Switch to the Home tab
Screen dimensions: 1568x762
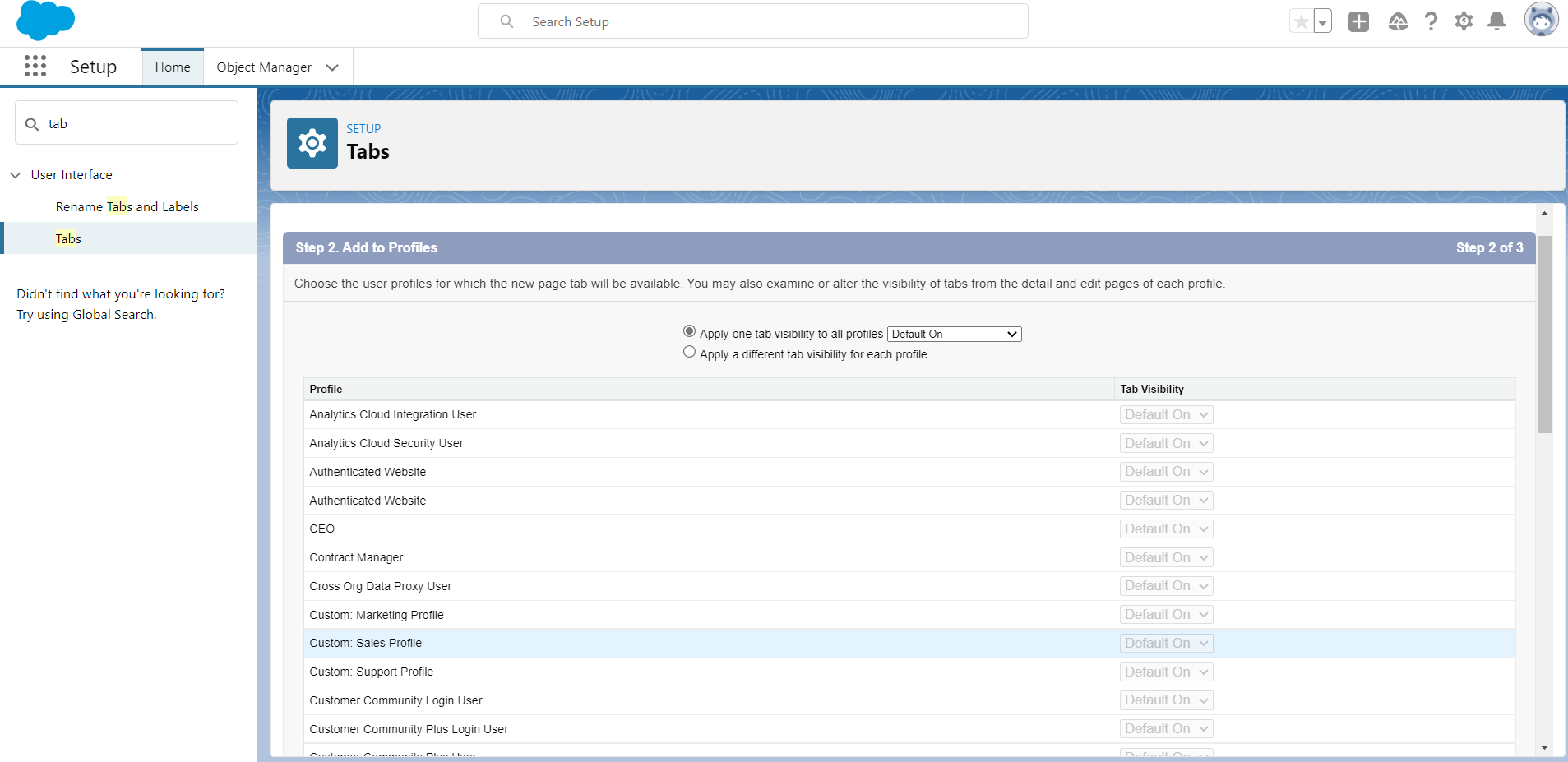[173, 67]
